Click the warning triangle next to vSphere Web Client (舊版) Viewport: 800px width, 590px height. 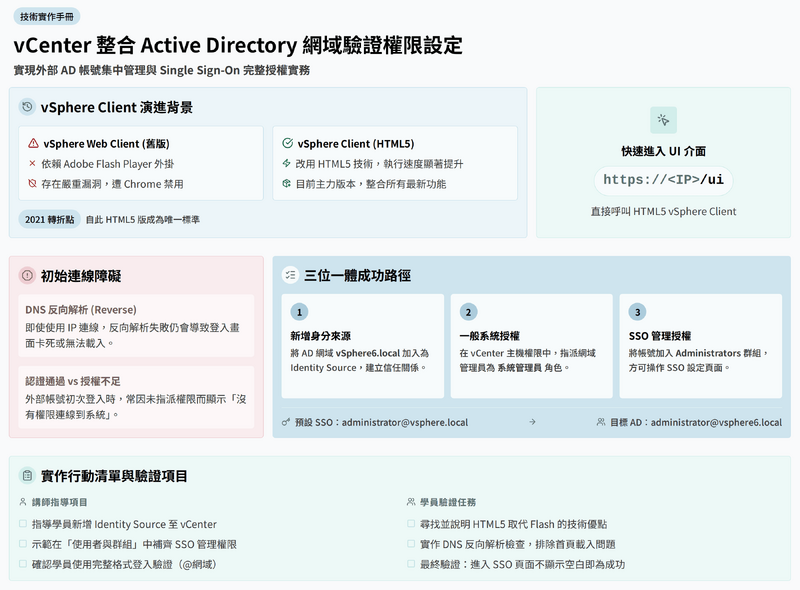33,143
